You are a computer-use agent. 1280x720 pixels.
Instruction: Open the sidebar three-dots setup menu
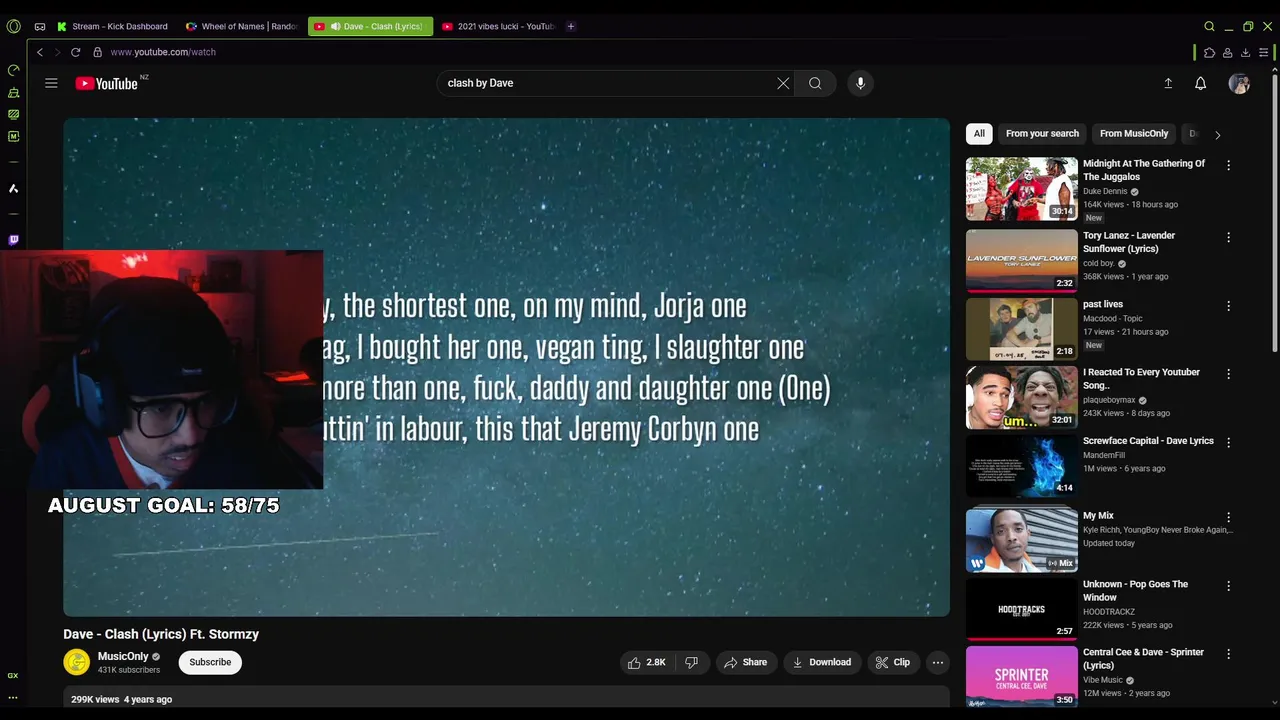pyautogui.click(x=13, y=698)
